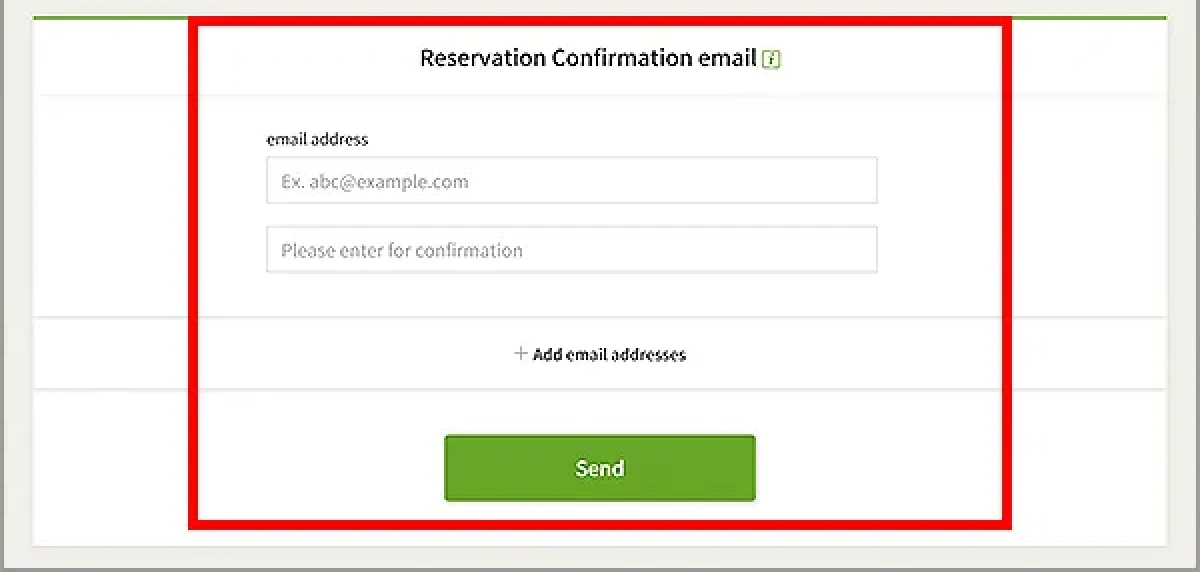Image resolution: width=1200 pixels, height=572 pixels.
Task: Place cursor in the first email field
Action: (x=571, y=181)
